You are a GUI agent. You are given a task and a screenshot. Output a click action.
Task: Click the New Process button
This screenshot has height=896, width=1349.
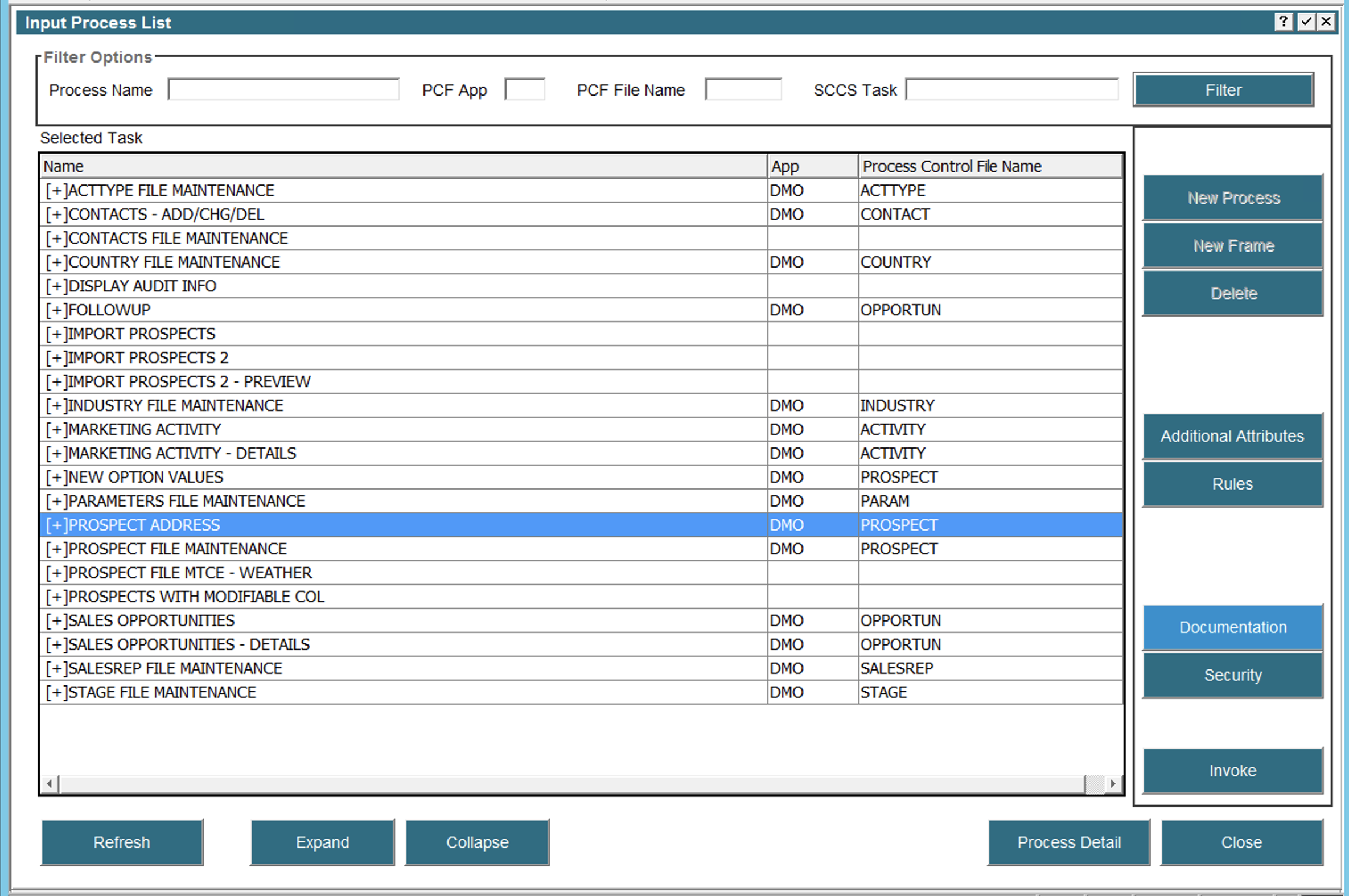[x=1232, y=198]
